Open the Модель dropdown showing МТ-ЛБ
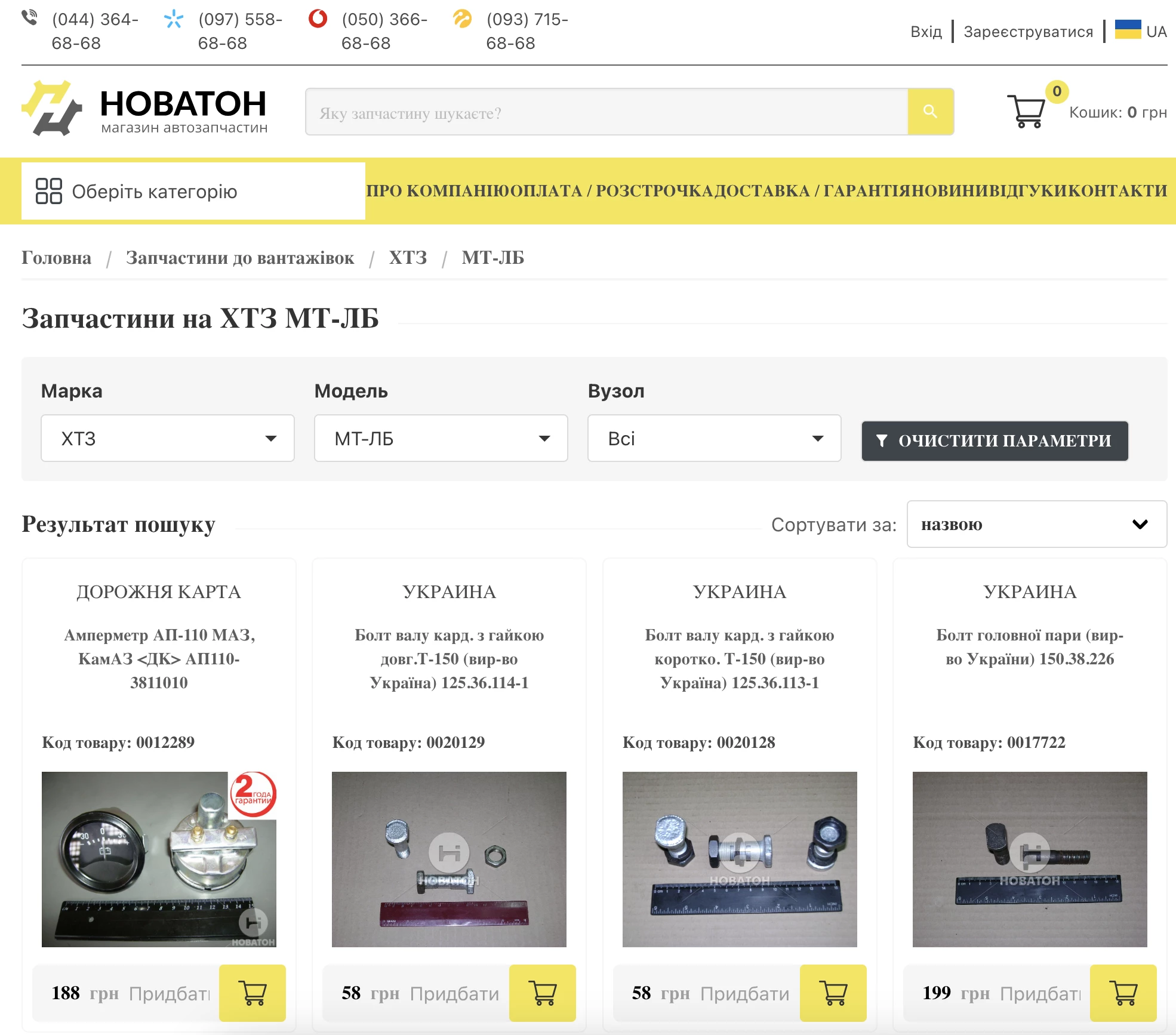Image resolution: width=1176 pixels, height=1035 pixels. 441,438
